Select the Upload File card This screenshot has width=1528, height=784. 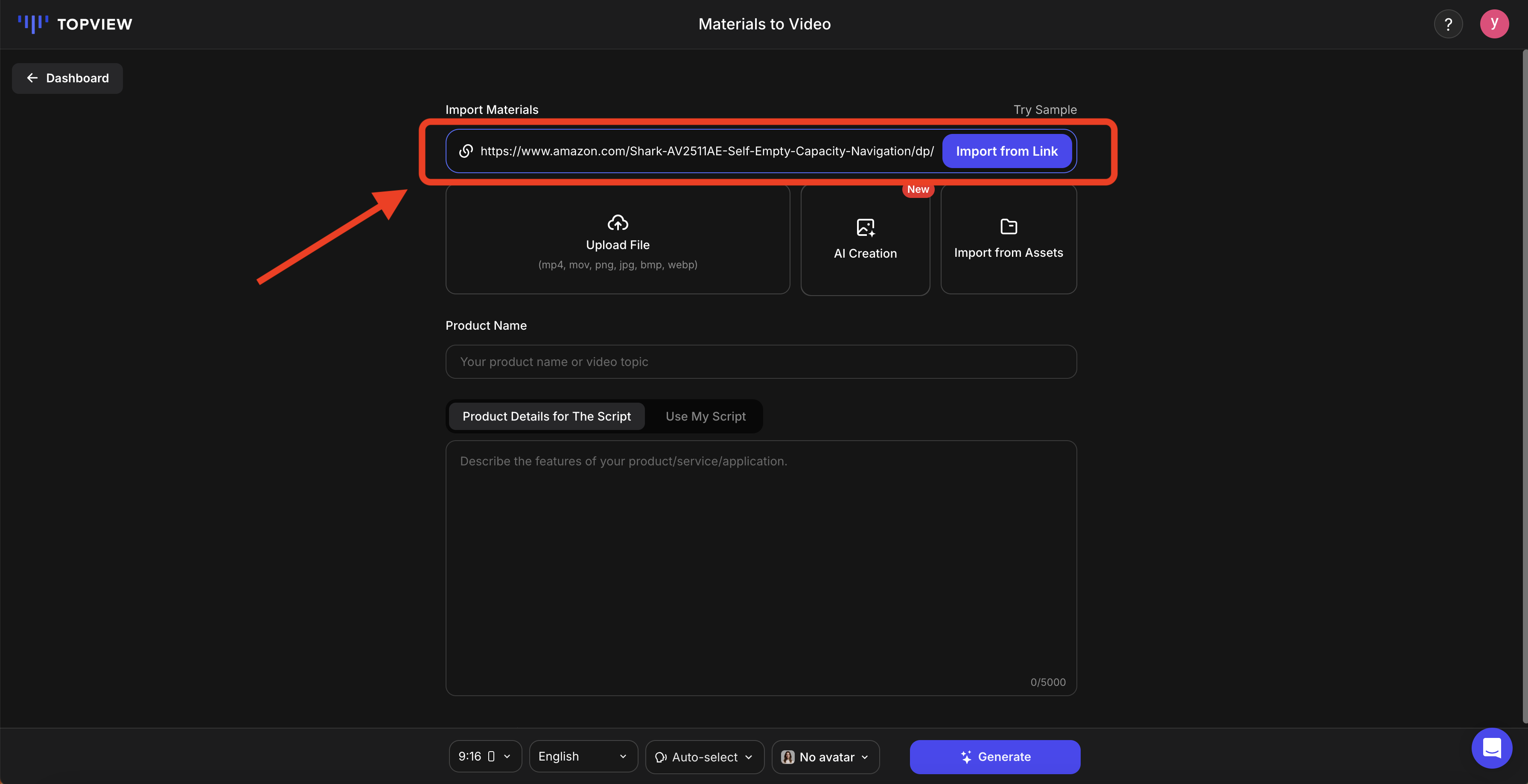click(x=618, y=239)
